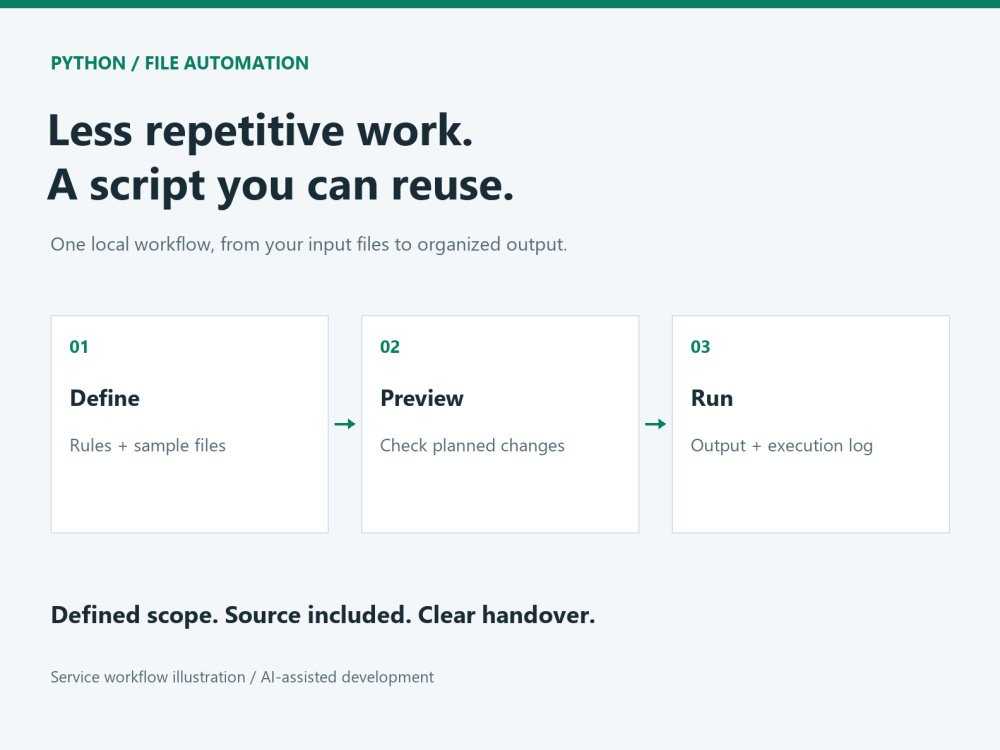The width and height of the screenshot is (1000, 750).
Task: Click the arrow between Preview and Run cards
Action: tap(656, 424)
